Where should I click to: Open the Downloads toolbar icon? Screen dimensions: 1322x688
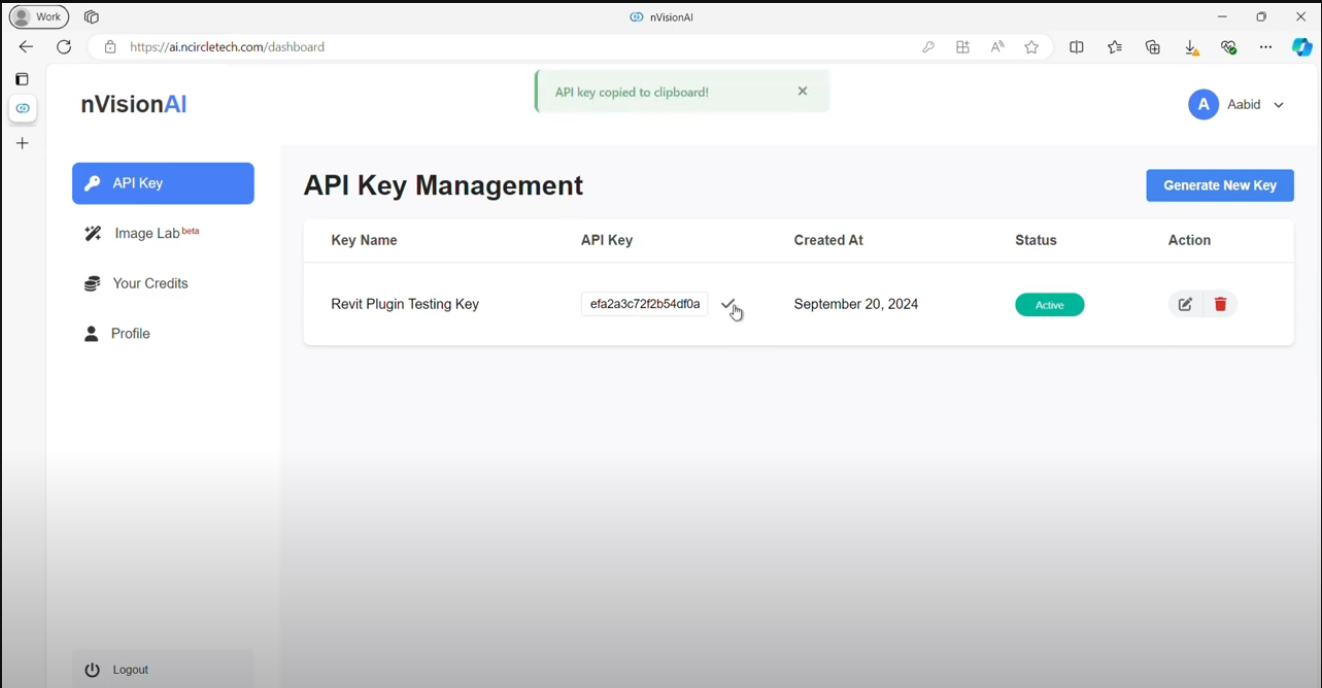click(1191, 47)
